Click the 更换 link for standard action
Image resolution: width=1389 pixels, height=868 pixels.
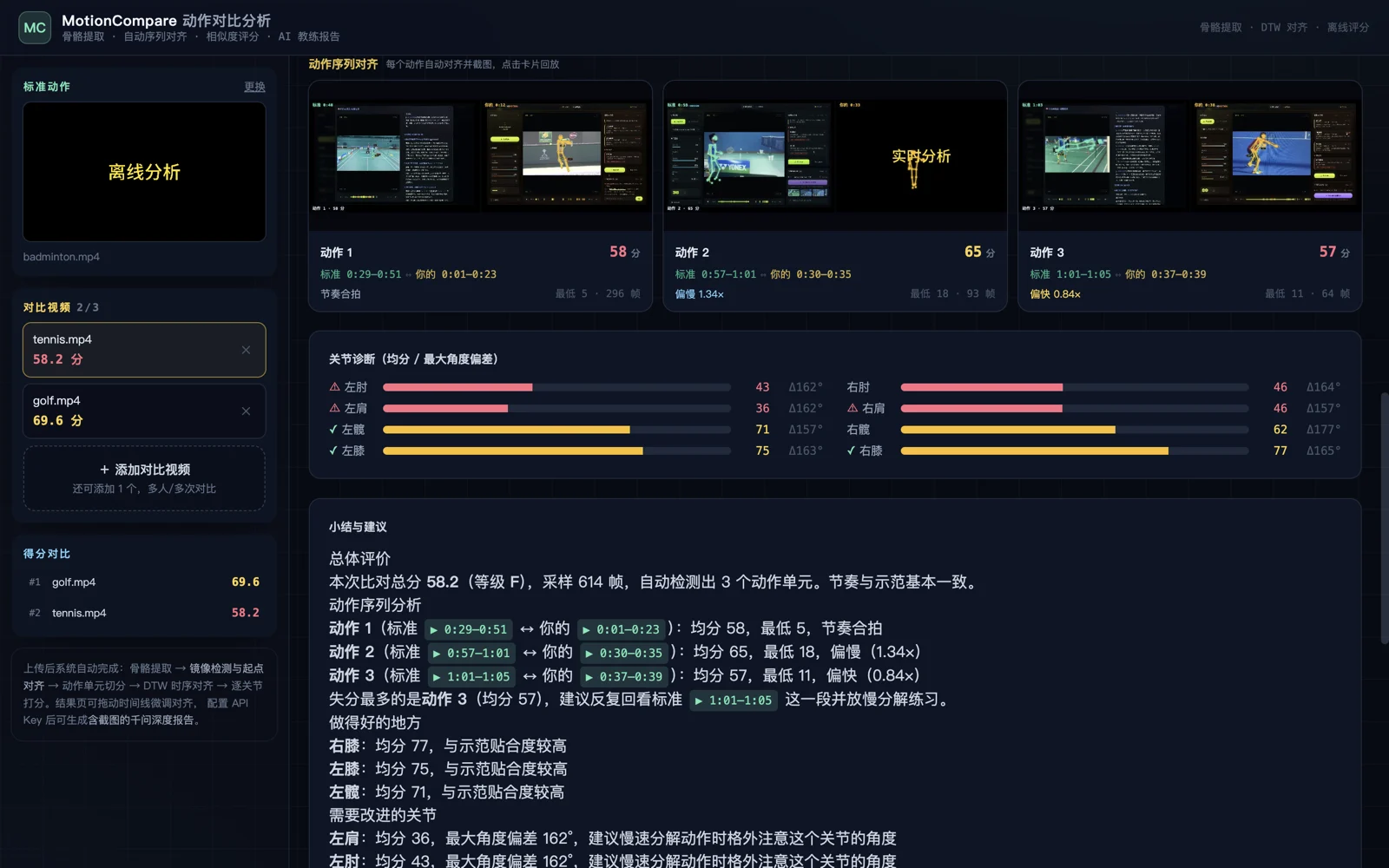pyautogui.click(x=254, y=87)
